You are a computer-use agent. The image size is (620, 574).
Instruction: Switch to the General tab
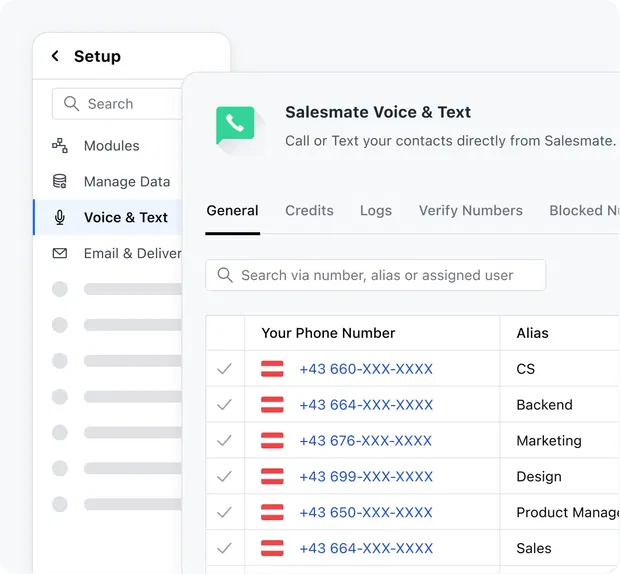coord(232,210)
